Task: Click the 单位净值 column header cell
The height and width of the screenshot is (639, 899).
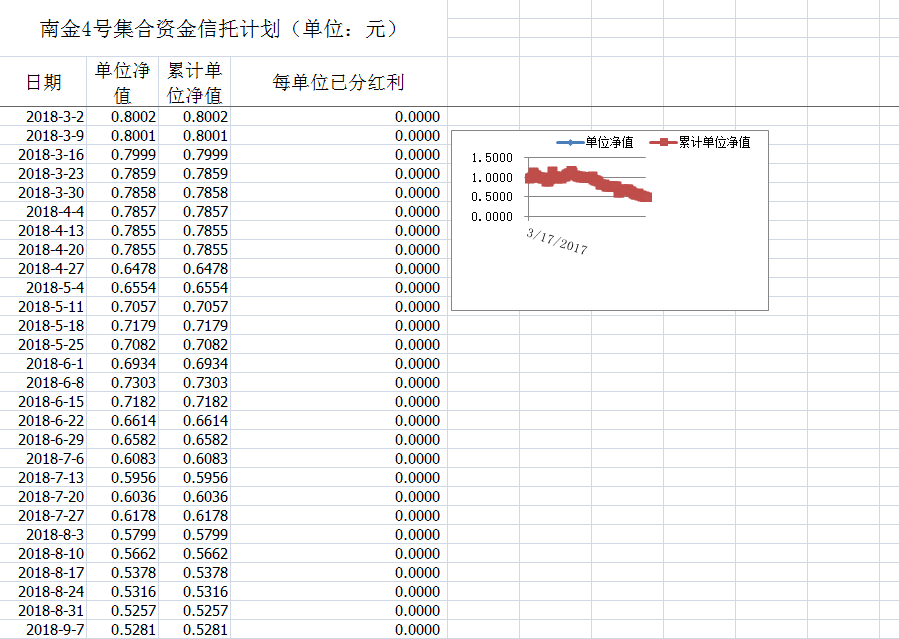Action: pos(123,82)
